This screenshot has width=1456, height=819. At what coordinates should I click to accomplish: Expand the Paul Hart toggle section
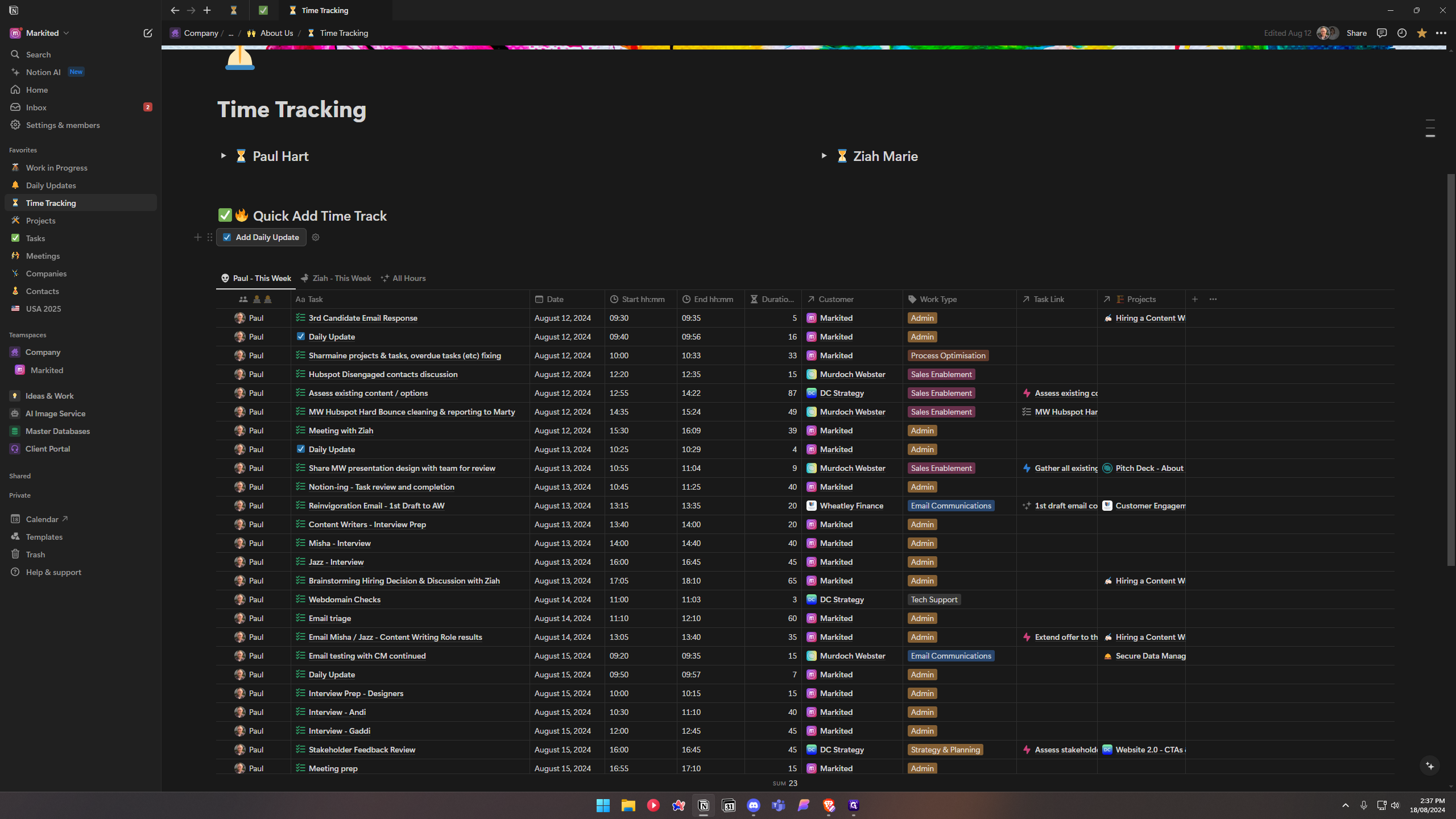[x=224, y=156]
